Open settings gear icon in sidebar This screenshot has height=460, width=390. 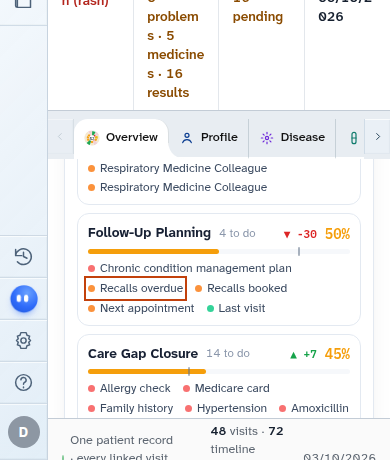point(23,340)
